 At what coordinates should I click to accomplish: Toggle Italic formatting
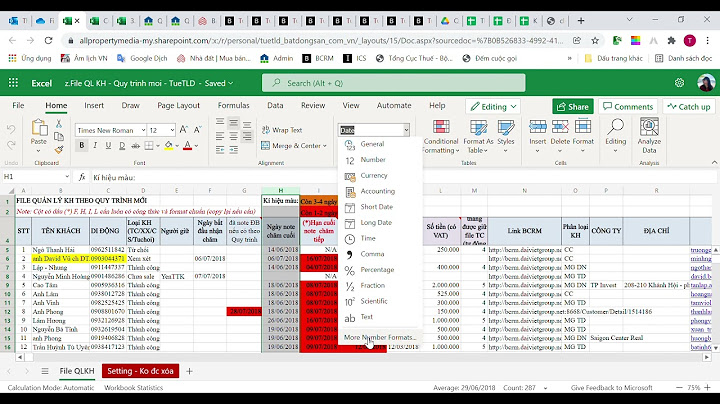95,146
